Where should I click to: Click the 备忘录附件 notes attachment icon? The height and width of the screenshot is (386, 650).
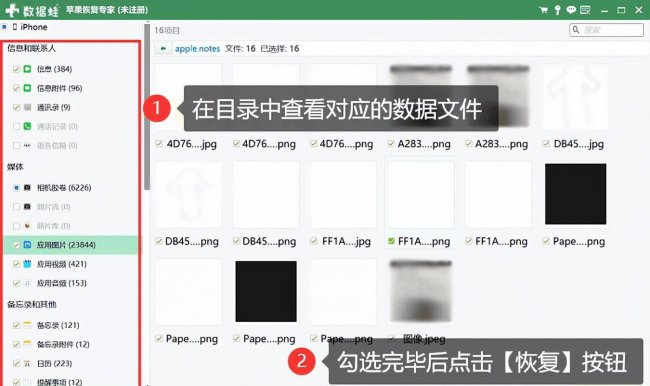tap(27, 344)
